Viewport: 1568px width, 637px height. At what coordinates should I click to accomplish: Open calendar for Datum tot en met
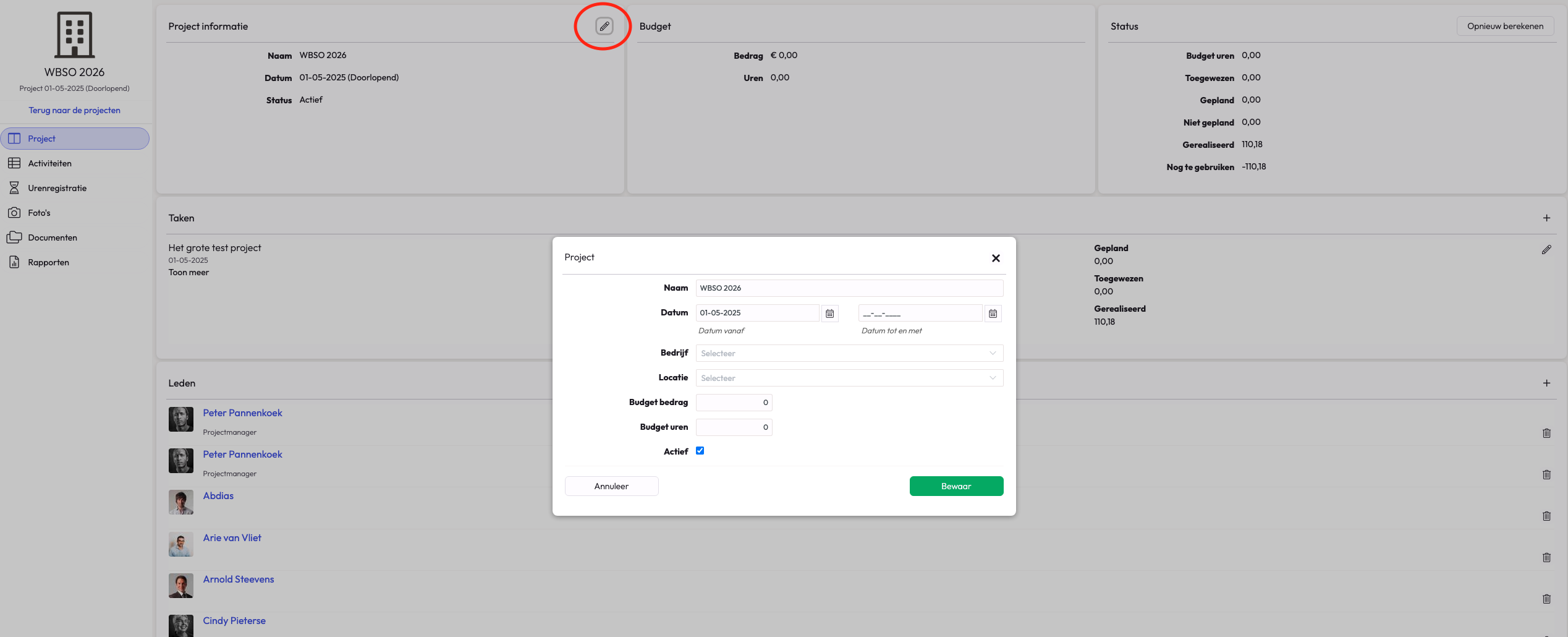(x=993, y=314)
